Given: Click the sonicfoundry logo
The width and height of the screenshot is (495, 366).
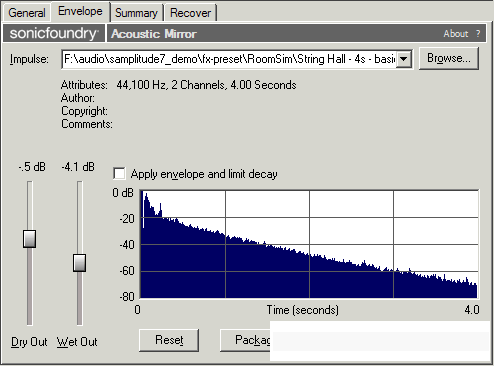Looking at the screenshot, I should tap(54, 33).
